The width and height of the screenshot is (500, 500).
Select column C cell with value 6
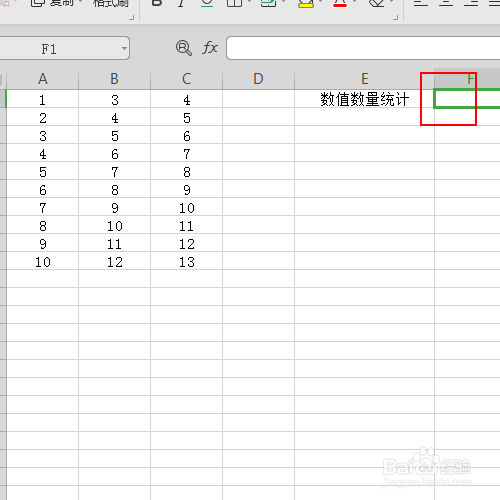tap(186, 136)
